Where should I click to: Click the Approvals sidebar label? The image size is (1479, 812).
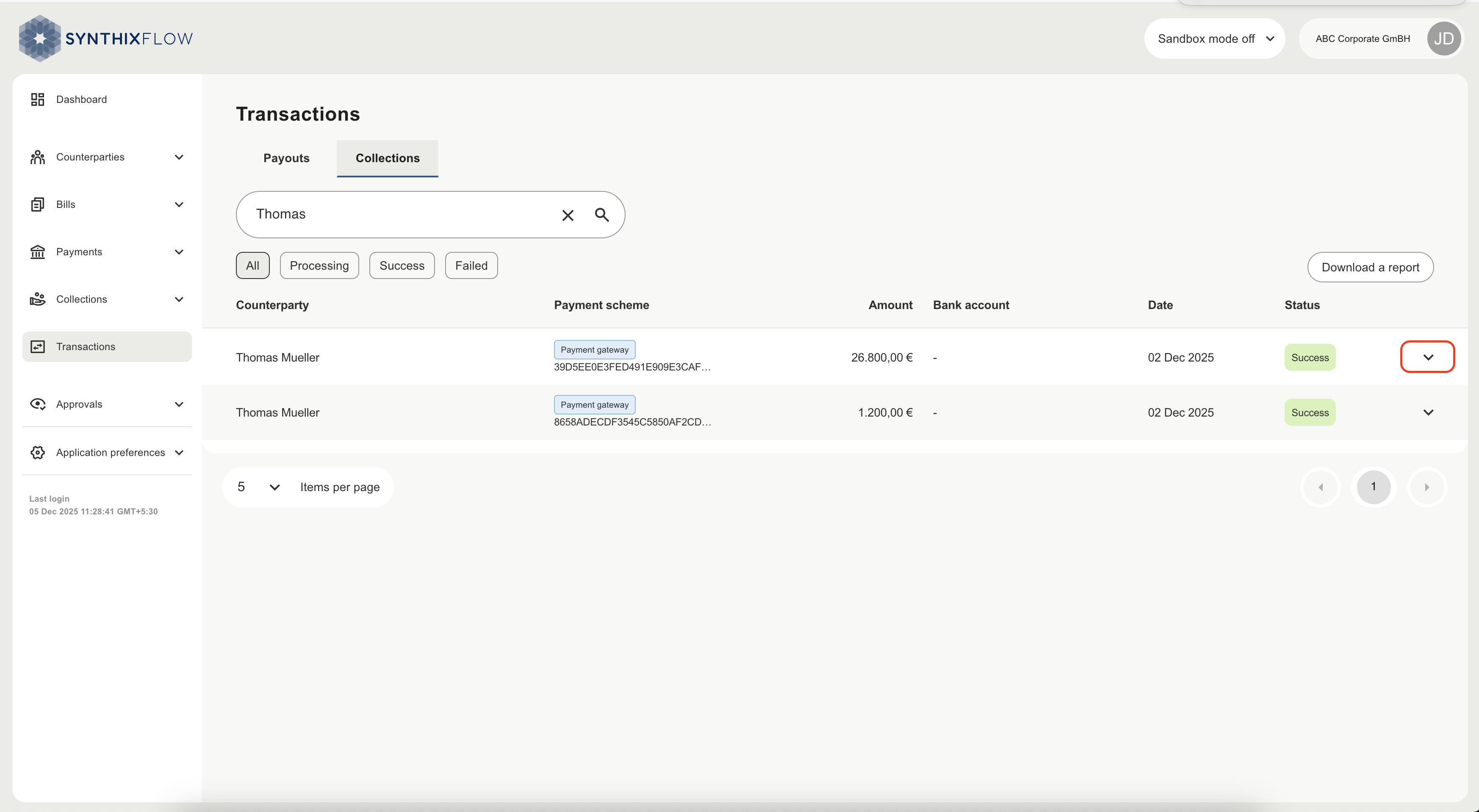coord(79,404)
